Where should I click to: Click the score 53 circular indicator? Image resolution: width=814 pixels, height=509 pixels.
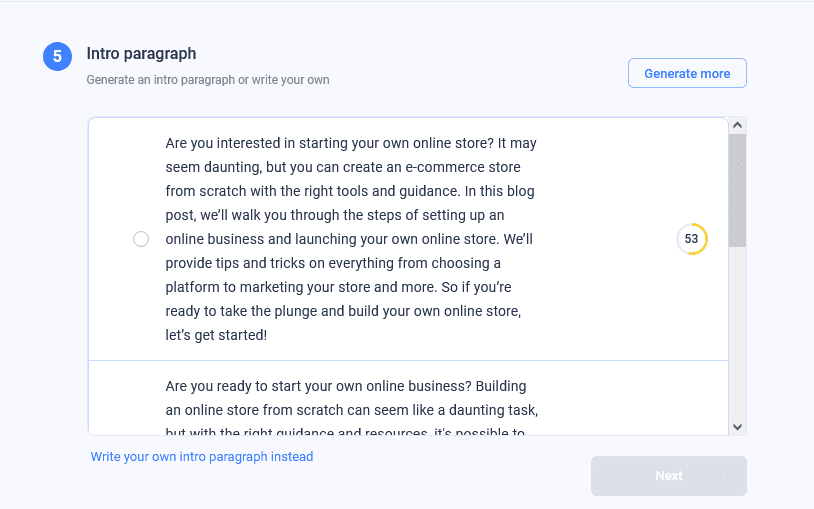(691, 239)
